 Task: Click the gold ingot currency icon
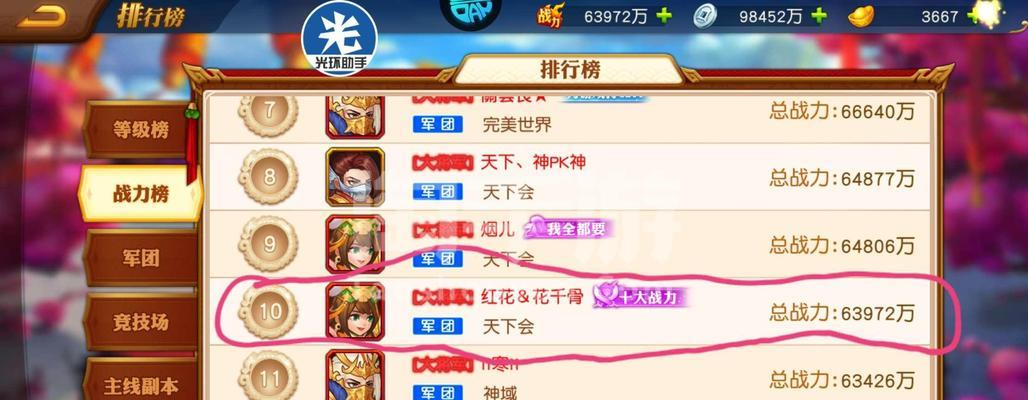point(861,17)
